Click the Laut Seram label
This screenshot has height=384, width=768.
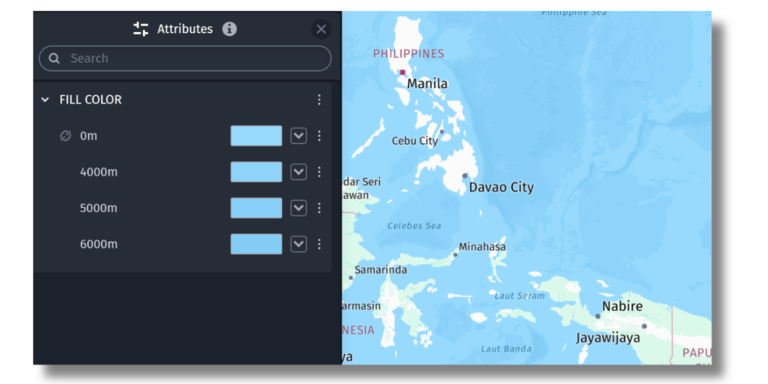[519, 296]
